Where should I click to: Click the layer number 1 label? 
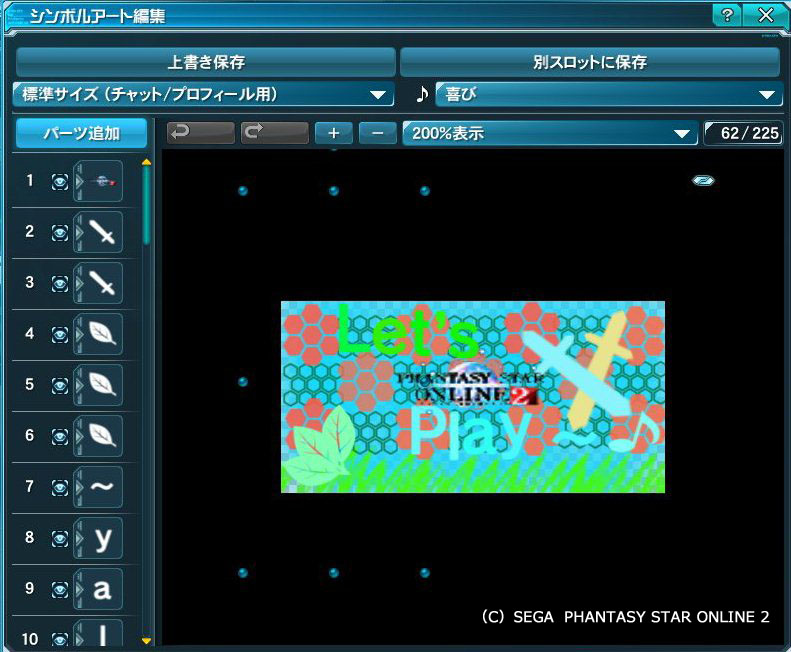tap(30, 180)
